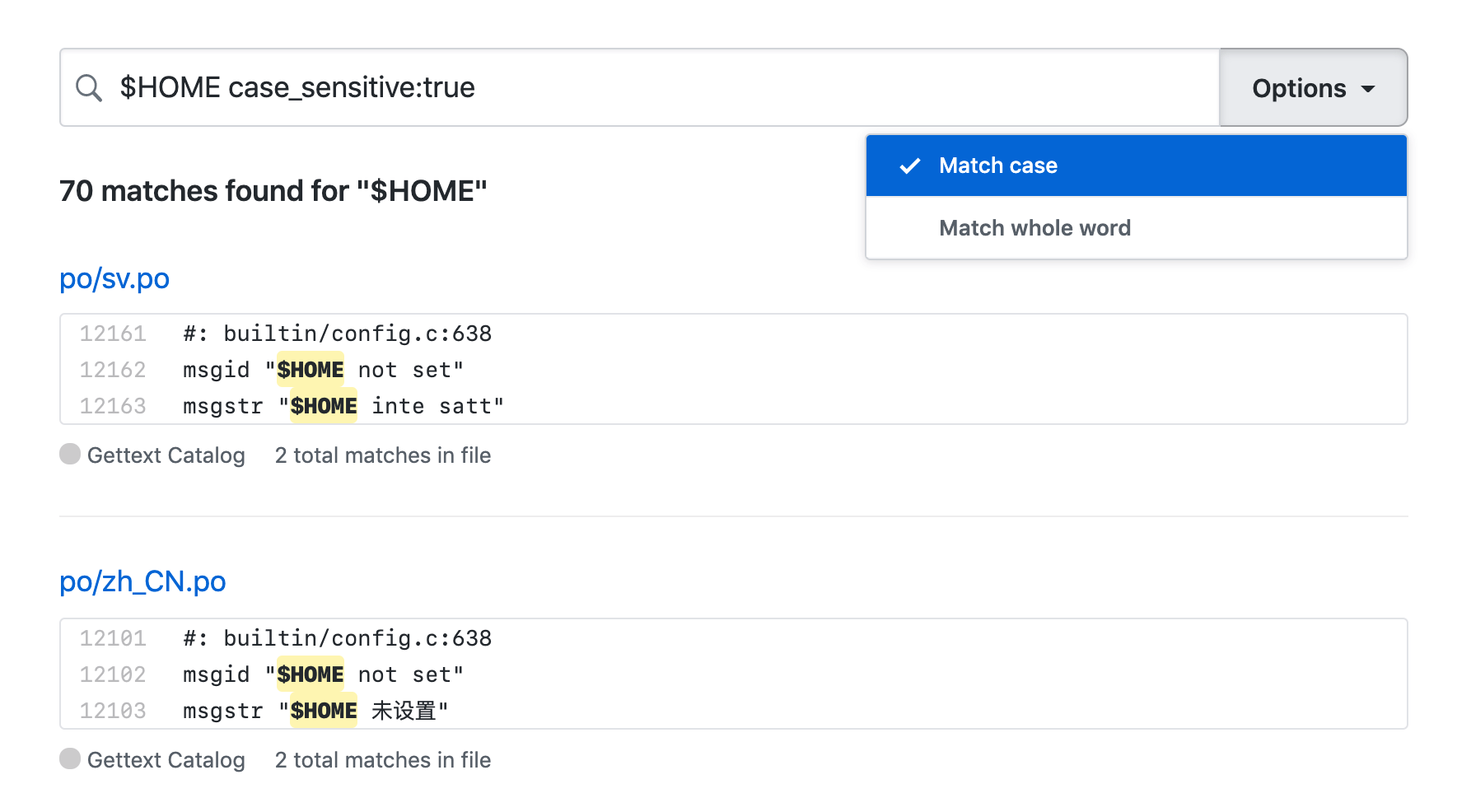Image resolution: width=1471 pixels, height=812 pixels.
Task: Click the caret arrow on the Options button
Action: (1369, 87)
